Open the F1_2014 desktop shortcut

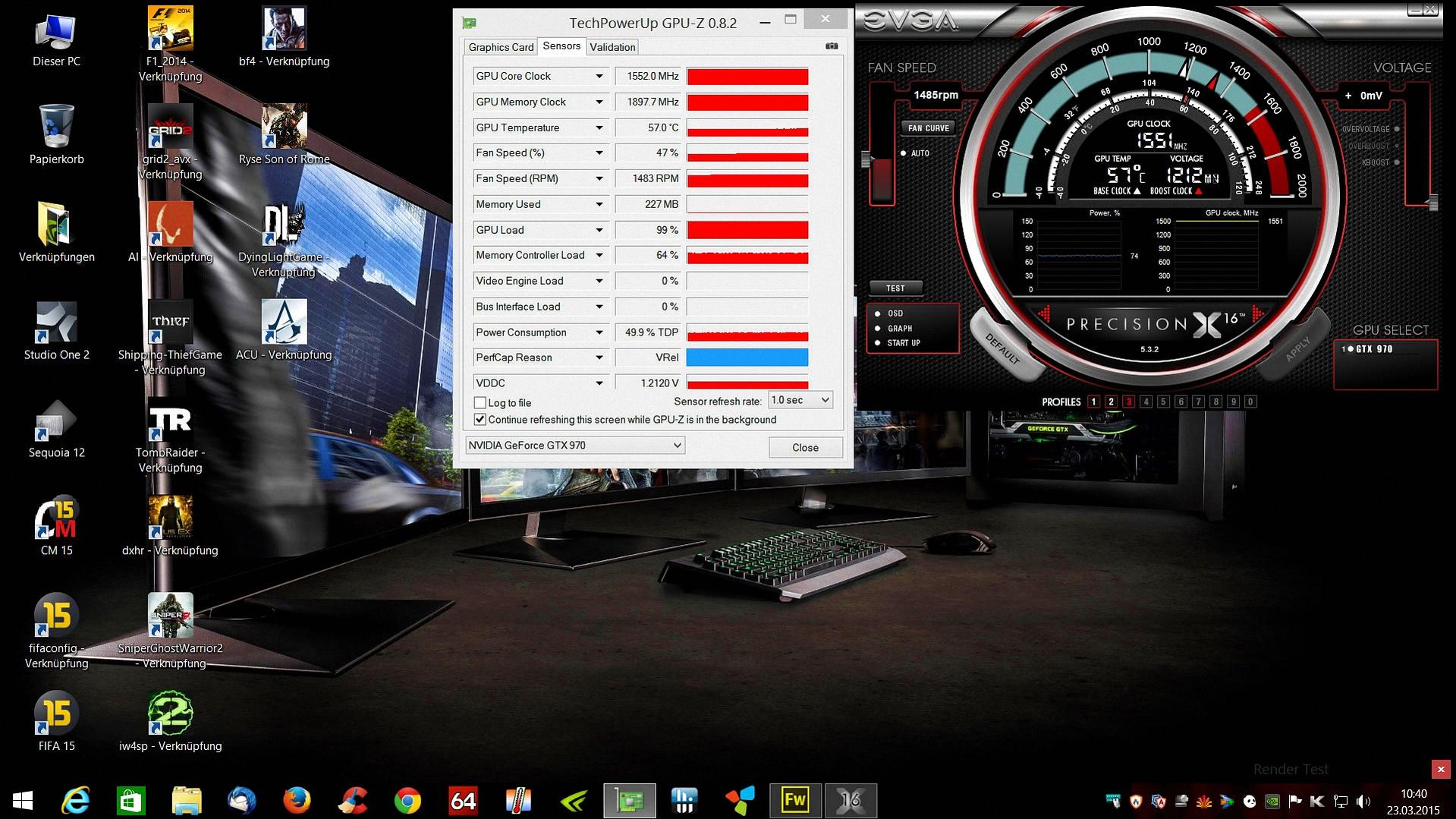pyautogui.click(x=170, y=28)
